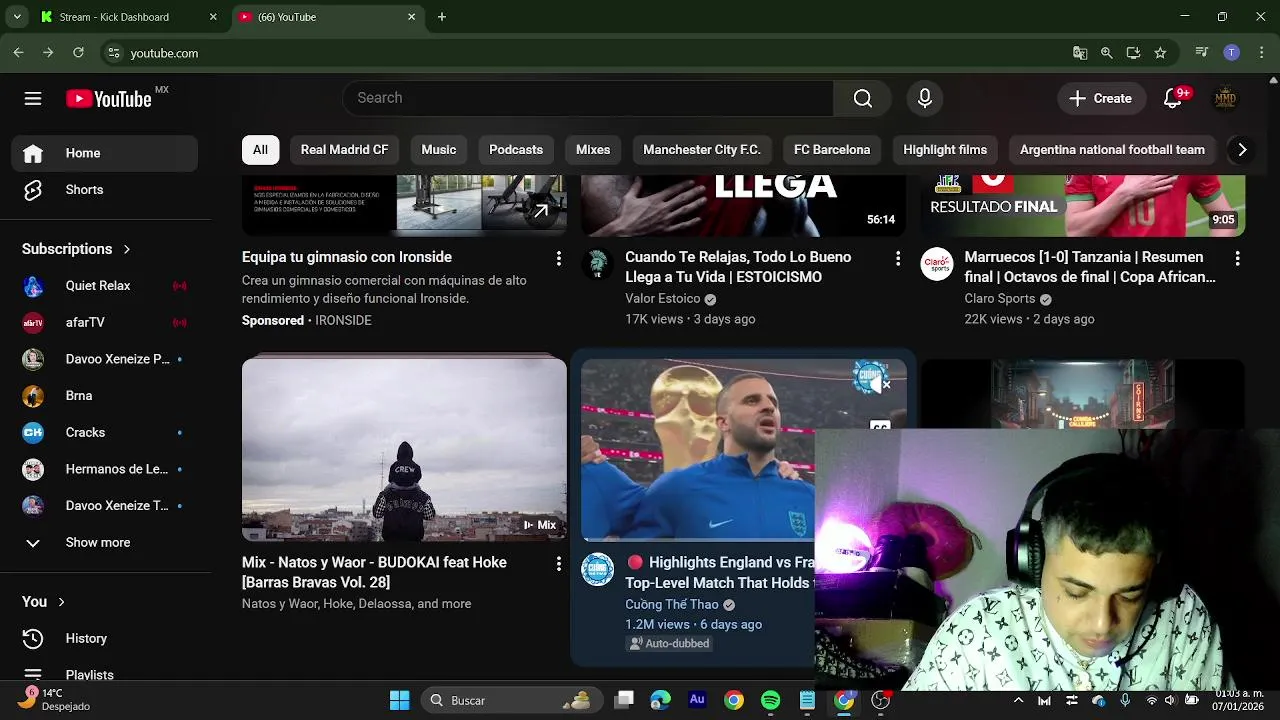Open Microsoft Edge from the taskbar
The height and width of the screenshot is (720, 1280).
660,700
